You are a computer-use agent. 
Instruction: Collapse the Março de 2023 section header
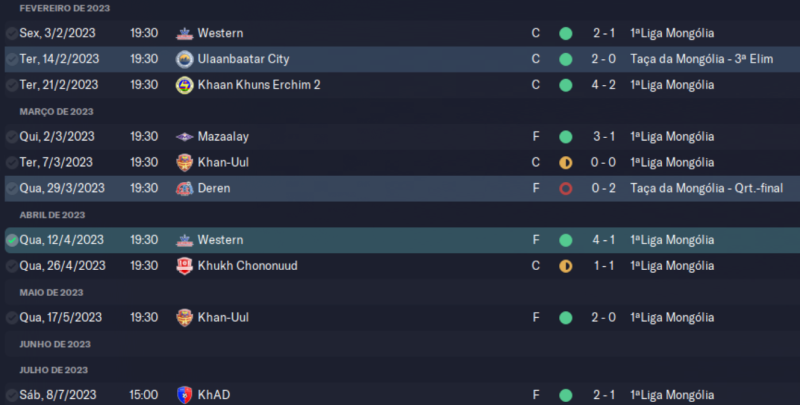pos(56,111)
